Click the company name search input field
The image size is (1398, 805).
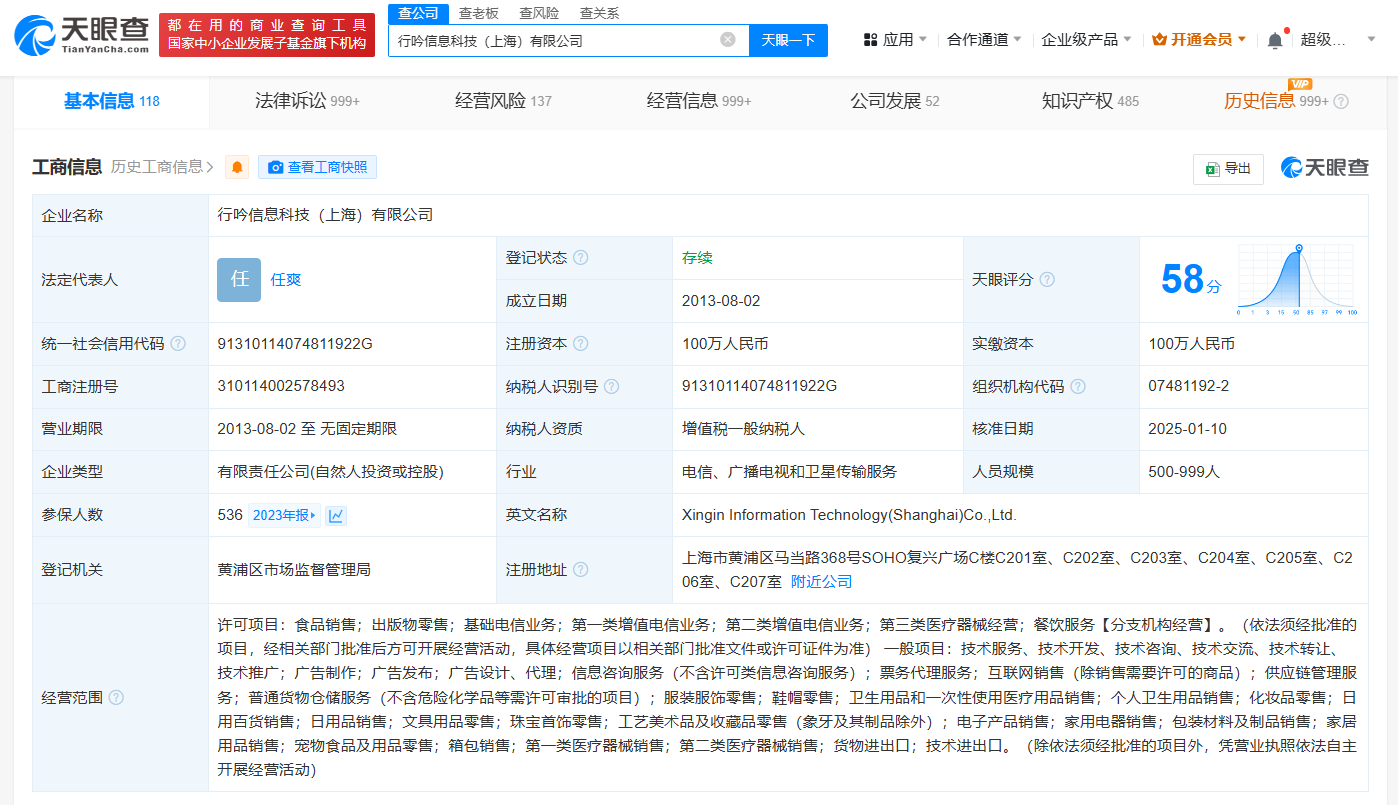click(550, 40)
